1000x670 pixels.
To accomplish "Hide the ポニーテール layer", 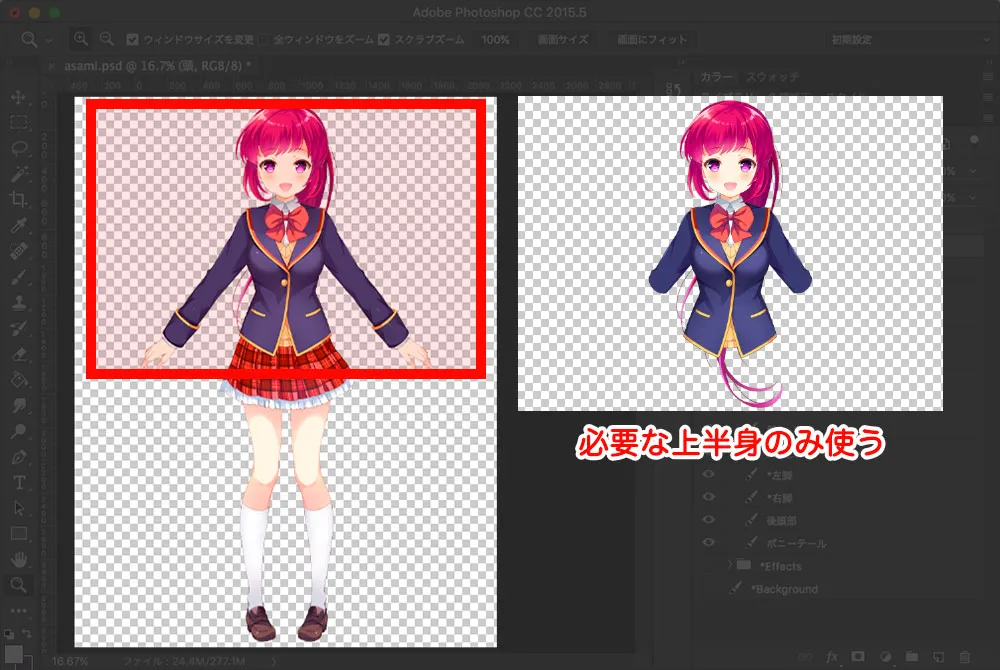I will 709,543.
